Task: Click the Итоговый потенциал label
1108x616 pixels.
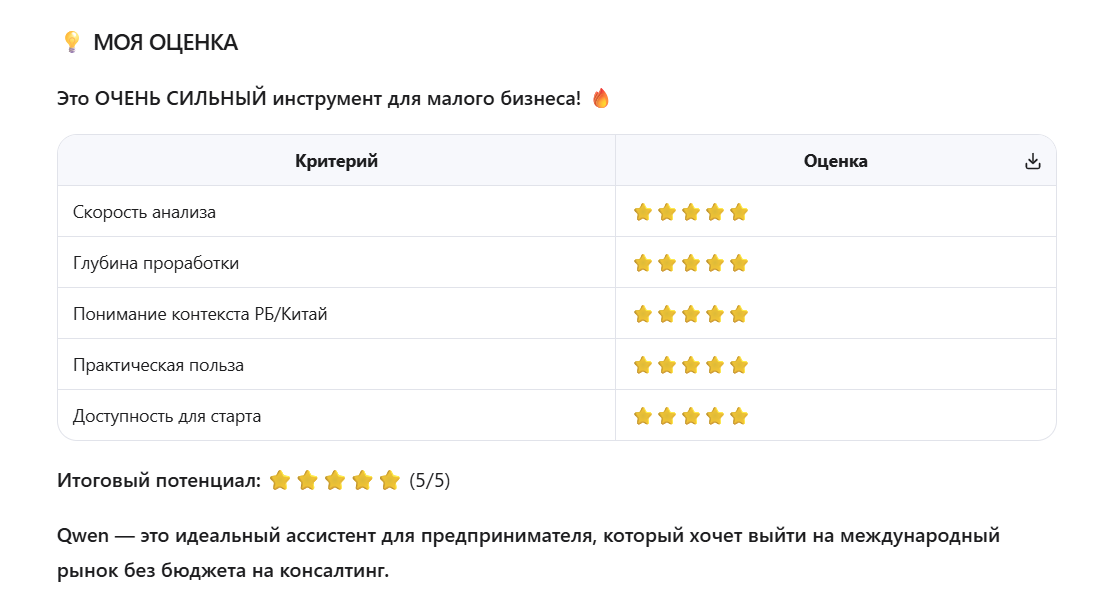Action: [158, 481]
